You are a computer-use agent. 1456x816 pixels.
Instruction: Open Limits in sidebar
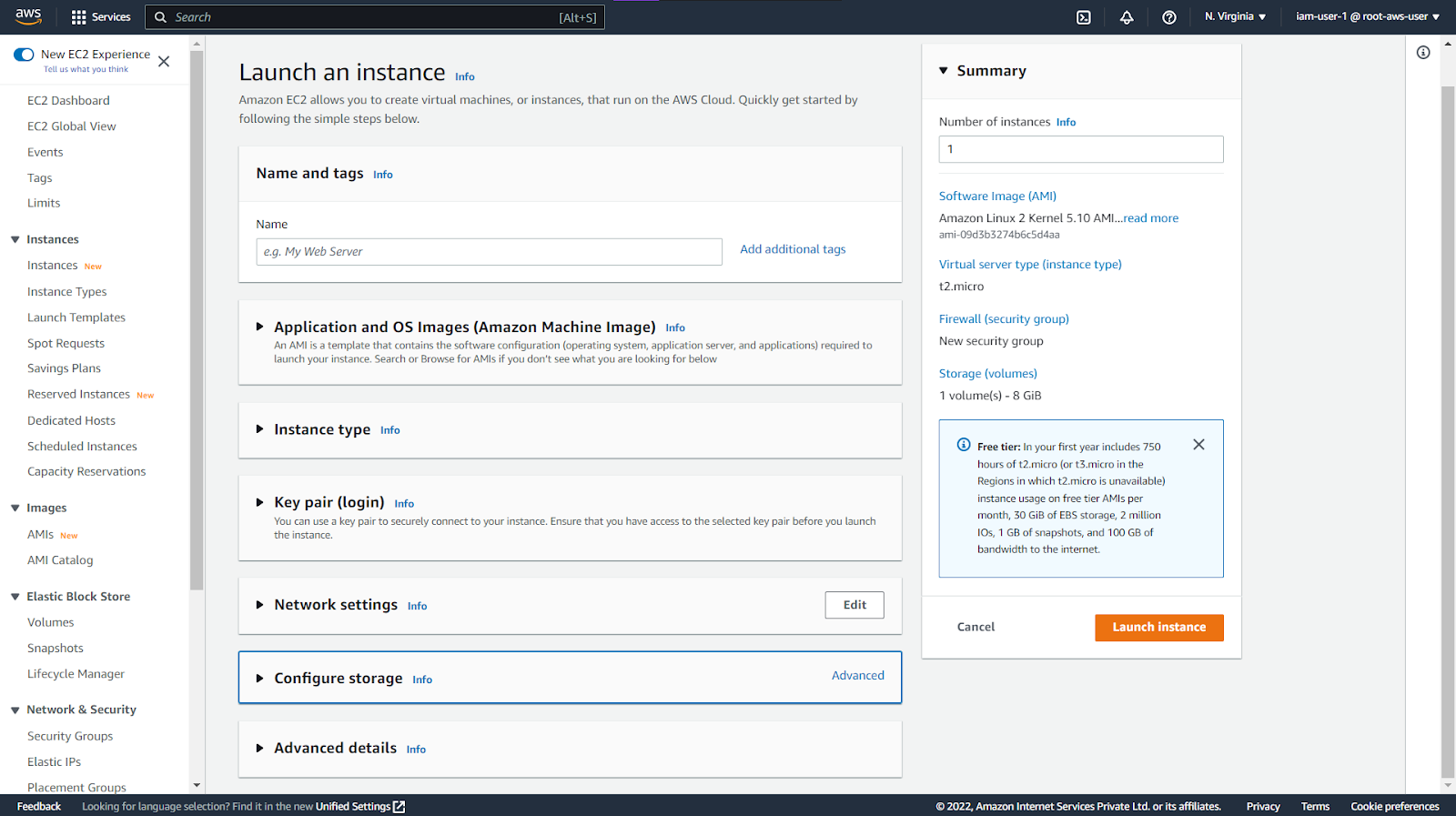click(x=44, y=203)
